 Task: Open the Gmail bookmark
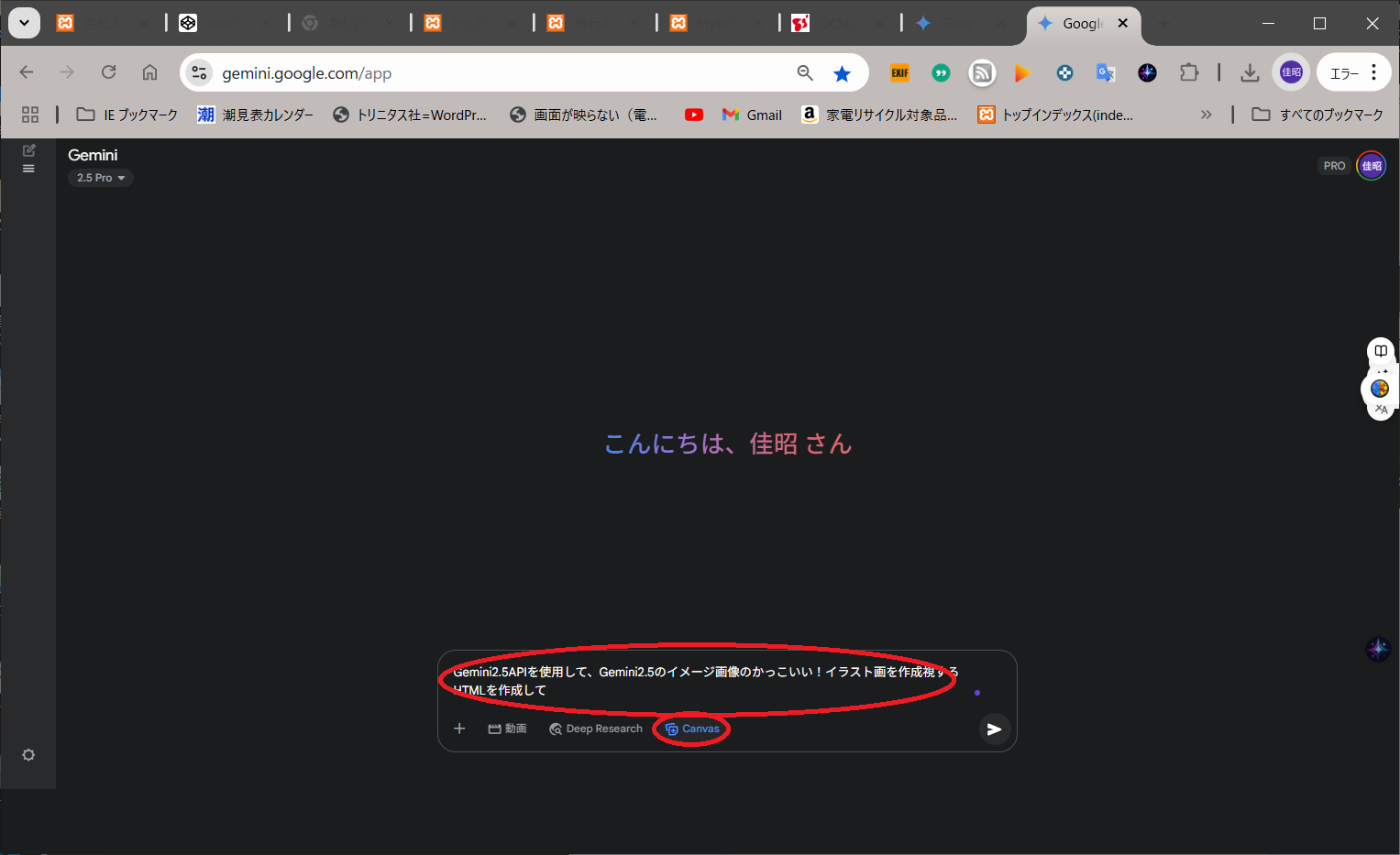(x=753, y=115)
